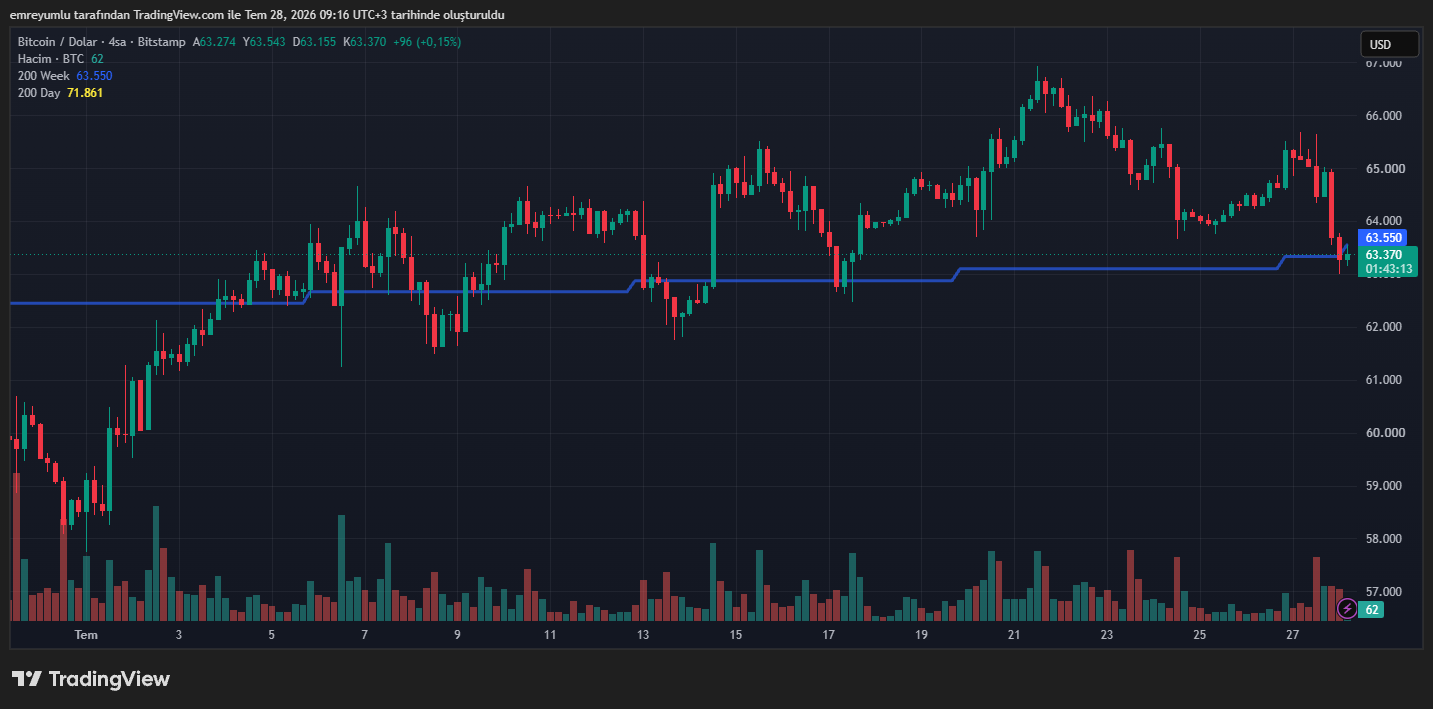Click the 4sa timeframe text in header
The width and height of the screenshot is (1433, 709).
(x=118, y=42)
